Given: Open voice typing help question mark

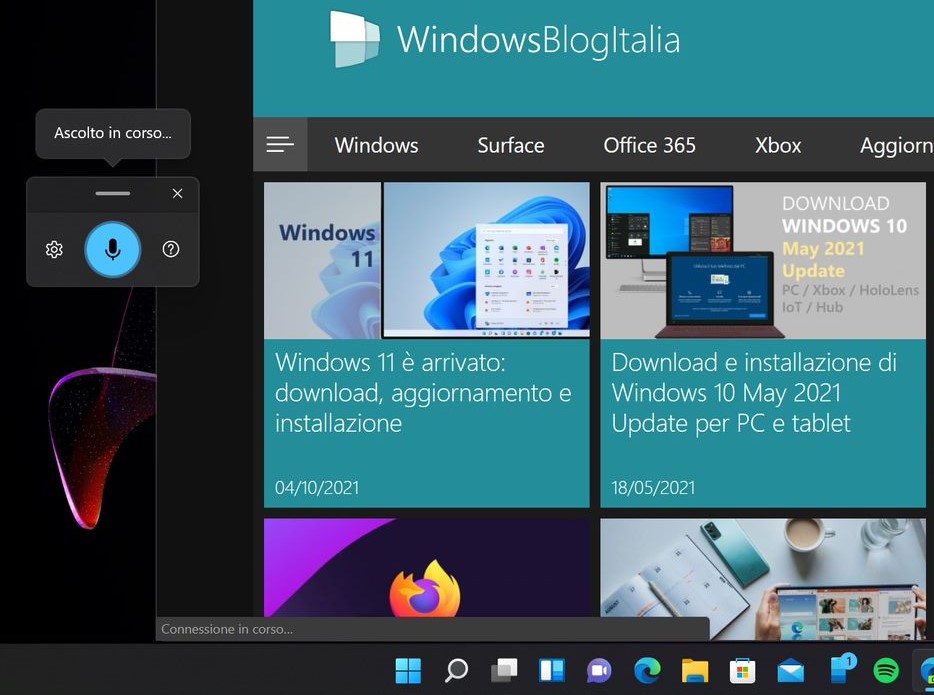Looking at the screenshot, I should pos(171,249).
